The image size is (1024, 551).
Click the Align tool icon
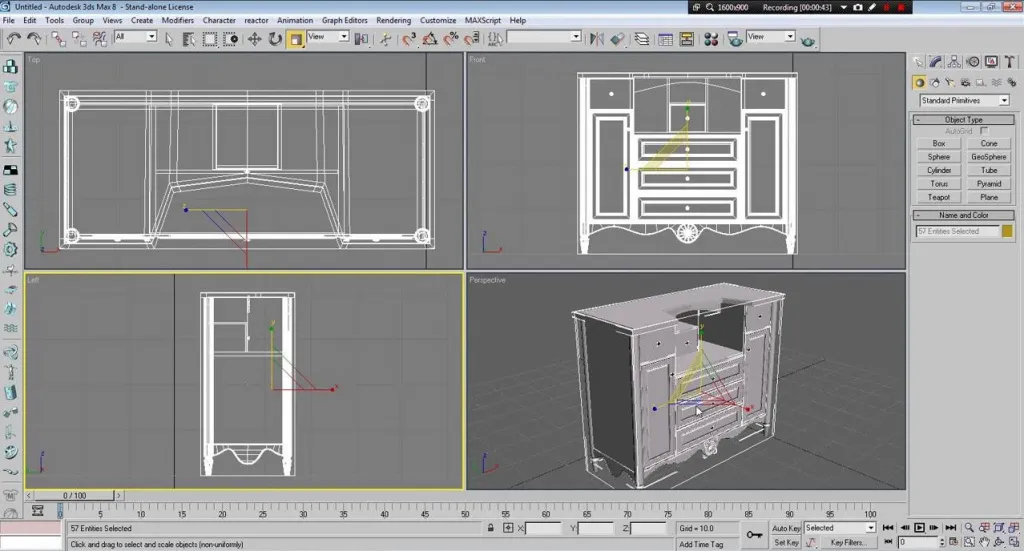(x=617, y=39)
